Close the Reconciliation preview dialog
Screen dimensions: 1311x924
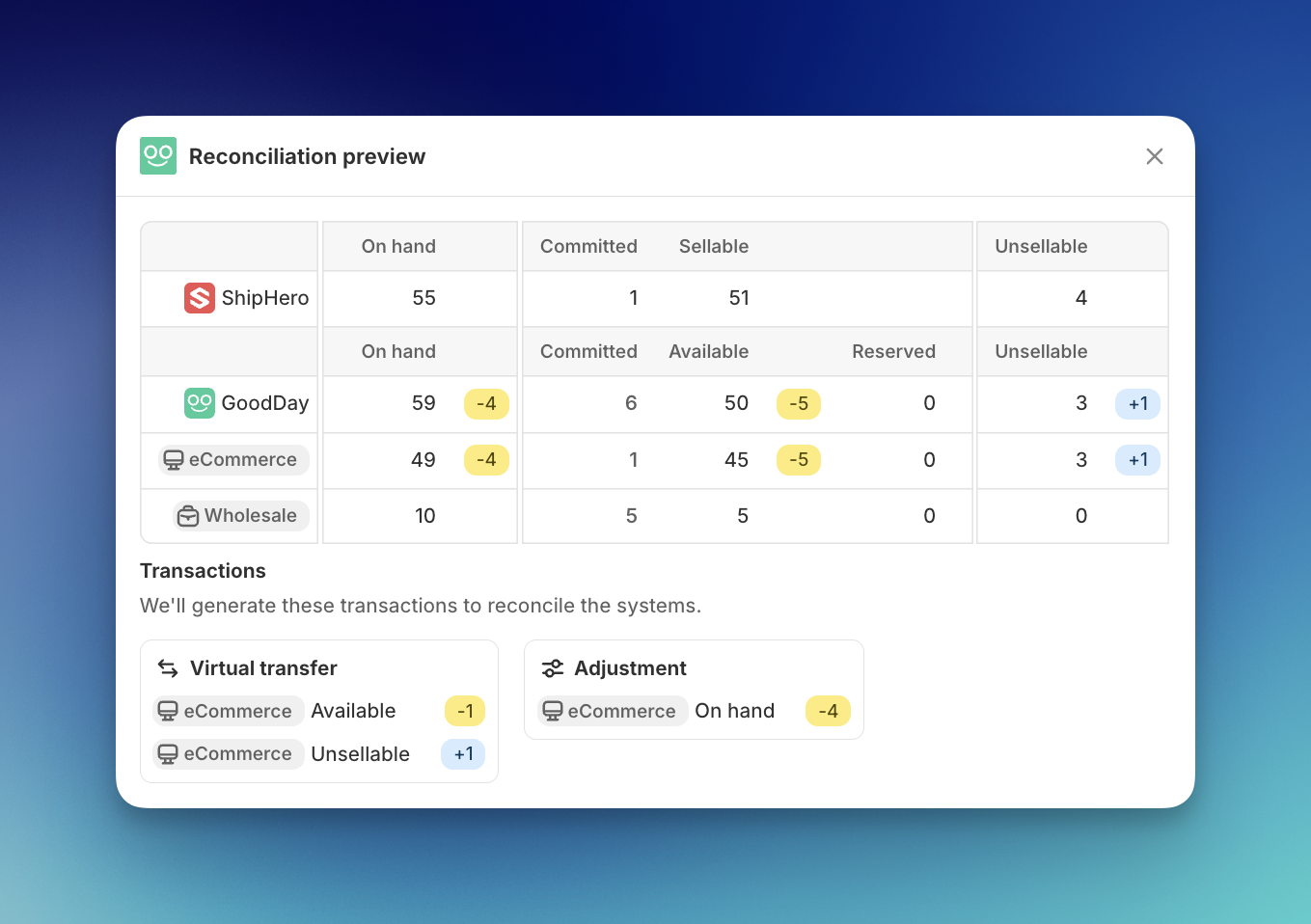pos(1154,156)
